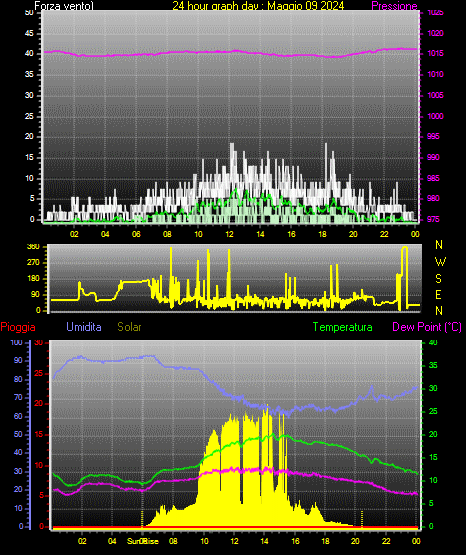Viewport: 466px width, 555px height.
Task: Click the 'S' compass direction letter
Action: [x=438, y=279]
